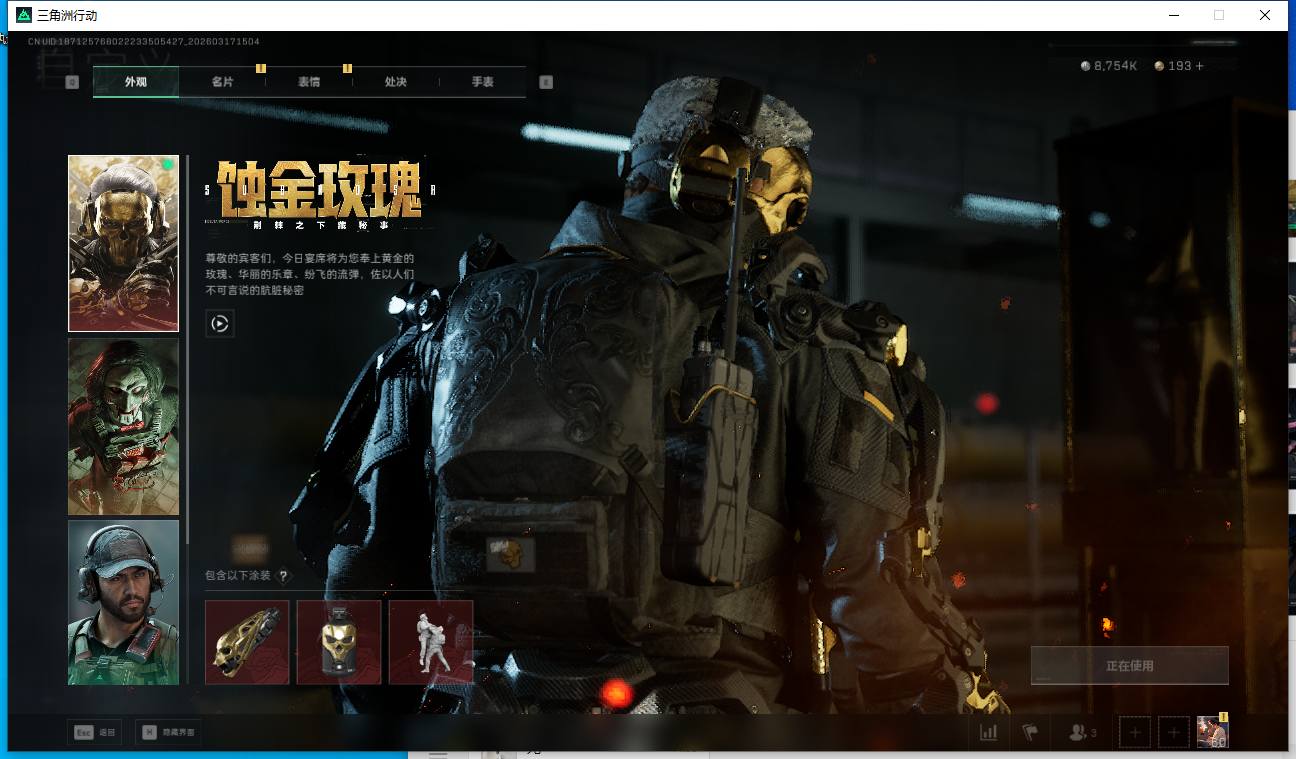Click the 8,754K currency balance

1116,66
